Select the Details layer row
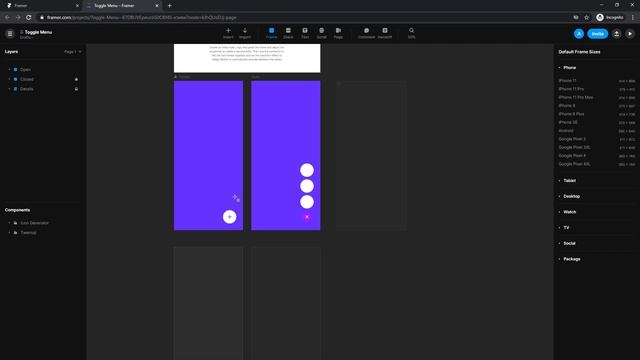The image size is (640, 360). [43, 89]
